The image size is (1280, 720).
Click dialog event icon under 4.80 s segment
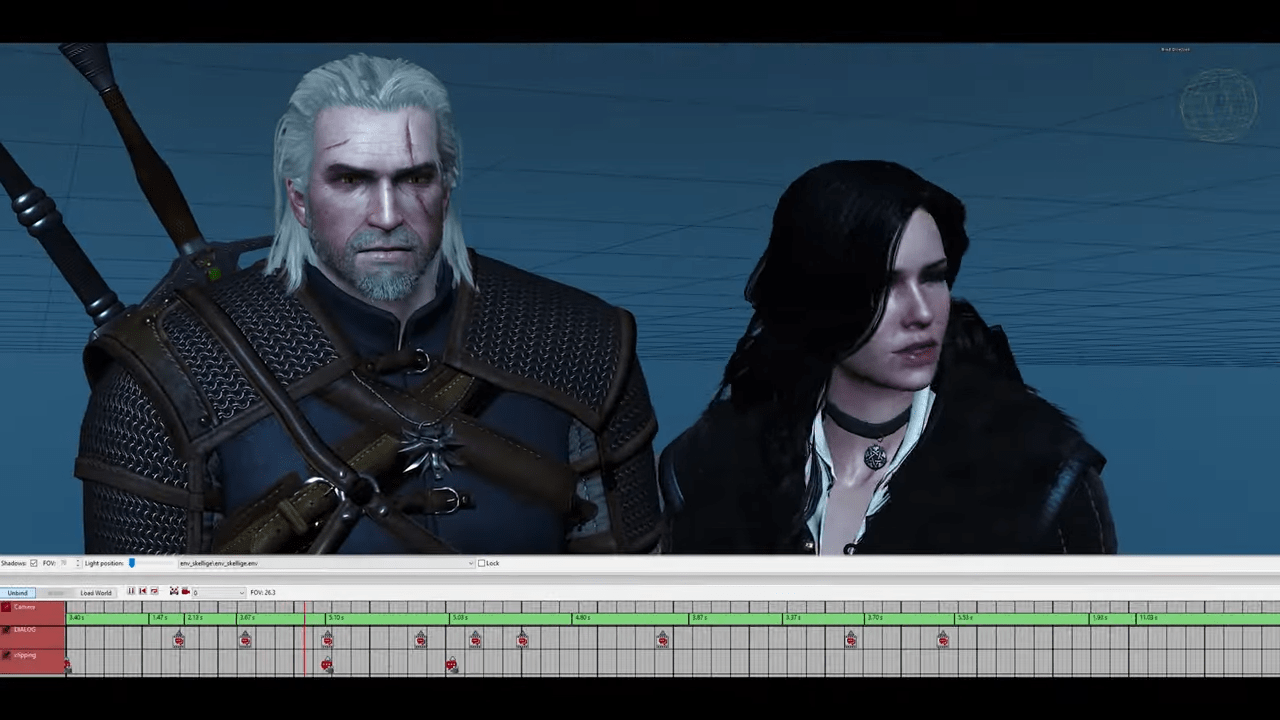[662, 638]
